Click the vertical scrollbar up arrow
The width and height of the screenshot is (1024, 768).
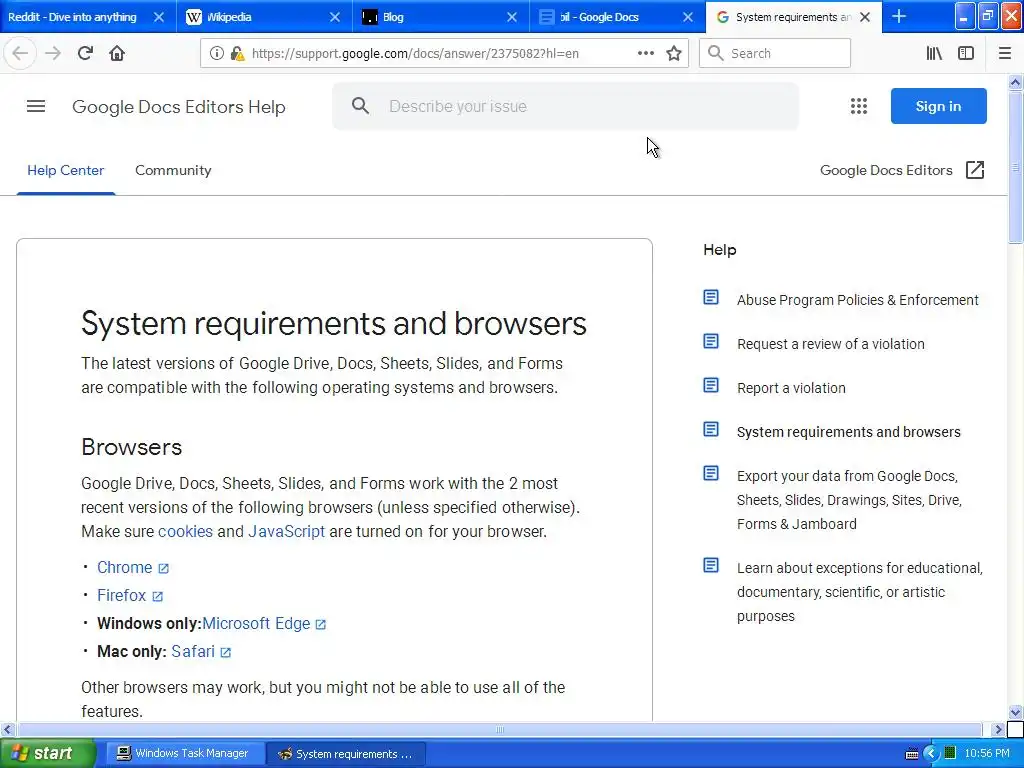coord(1015,82)
